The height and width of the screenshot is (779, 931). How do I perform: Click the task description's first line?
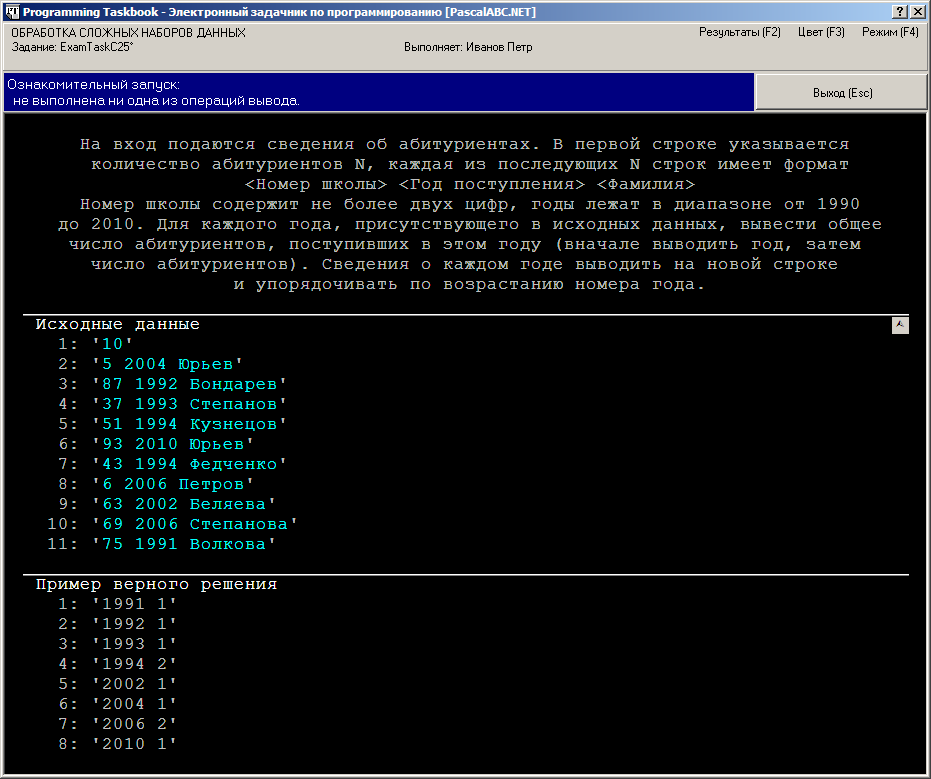pos(464,144)
